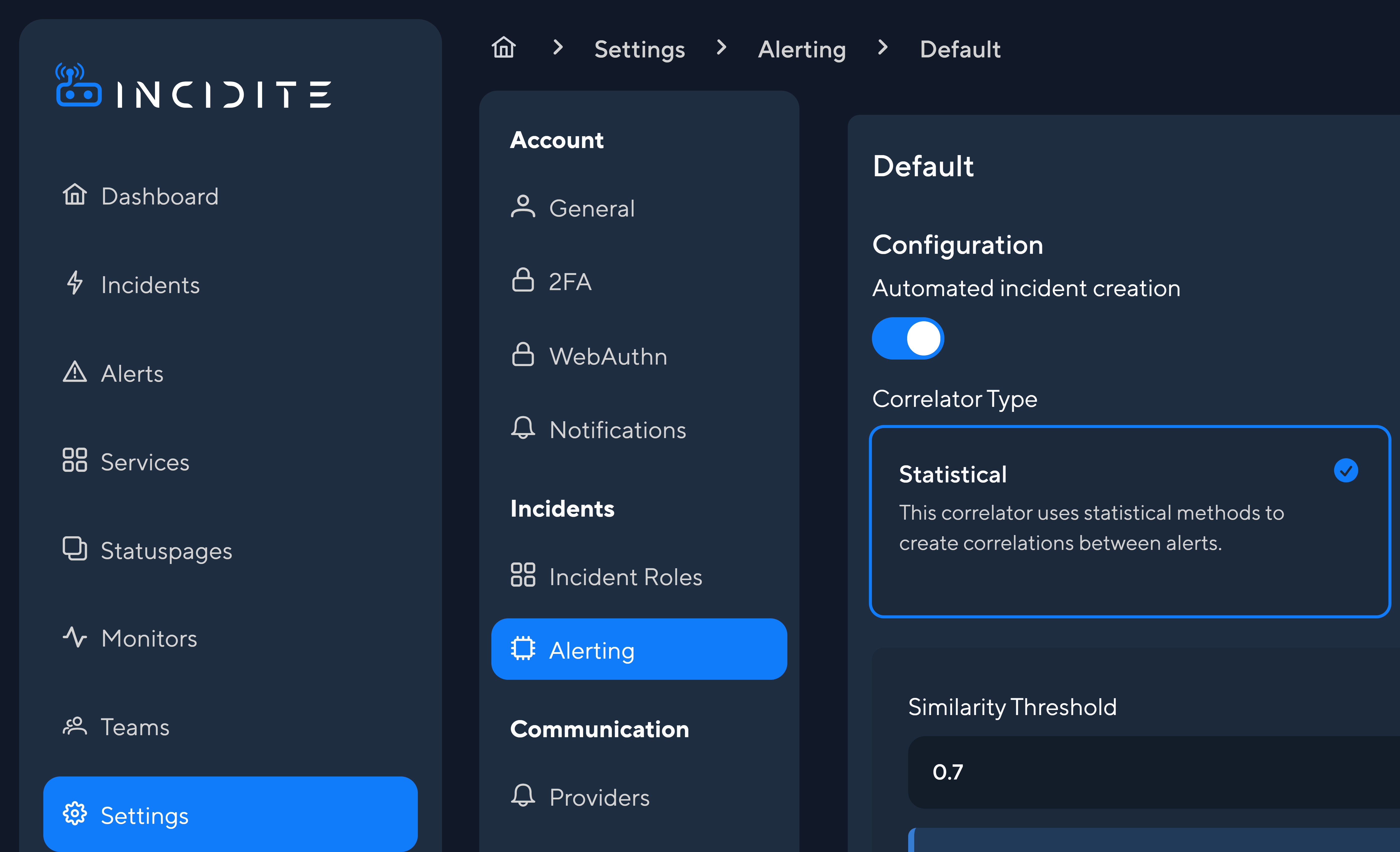Click the Notifications bell icon
The width and height of the screenshot is (1400, 852).
[x=523, y=428]
